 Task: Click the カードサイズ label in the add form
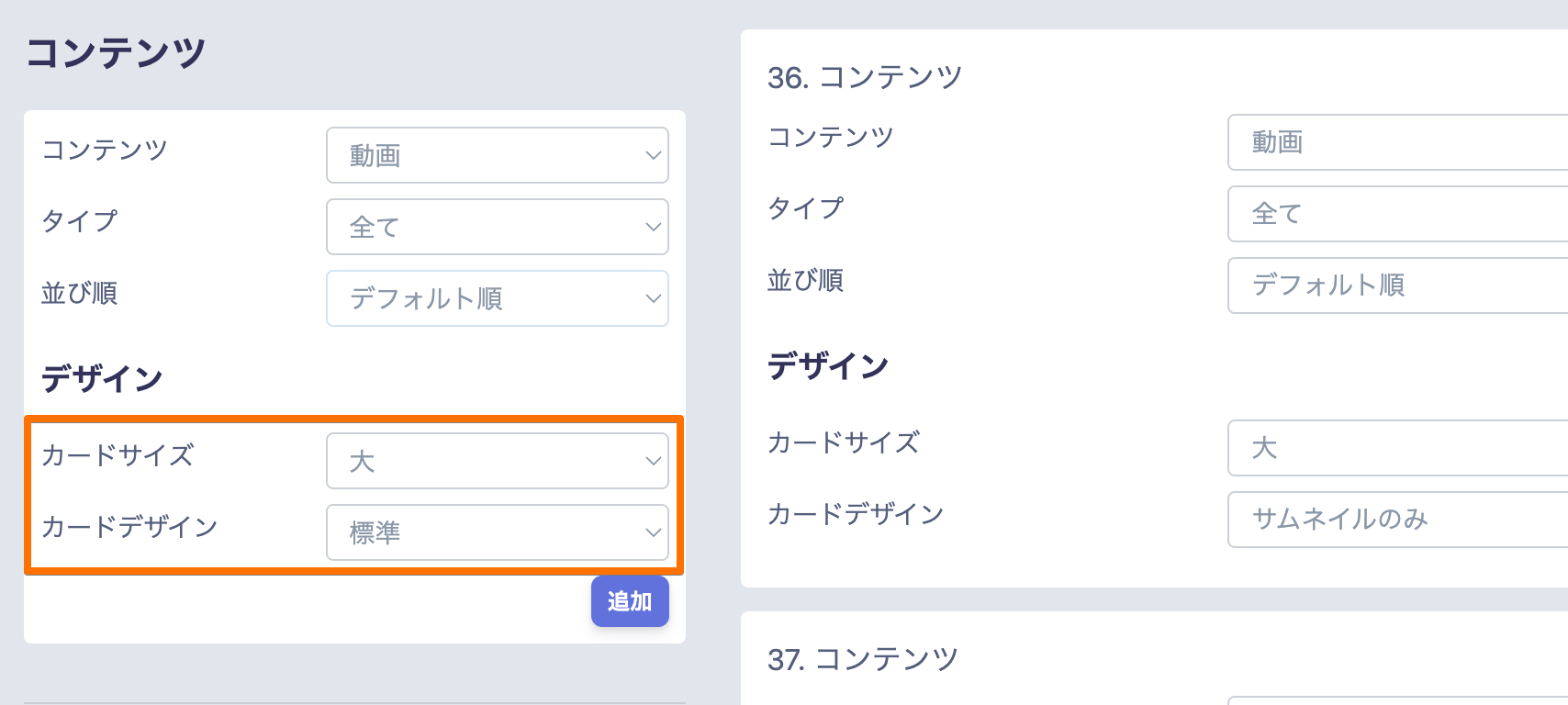(x=118, y=455)
